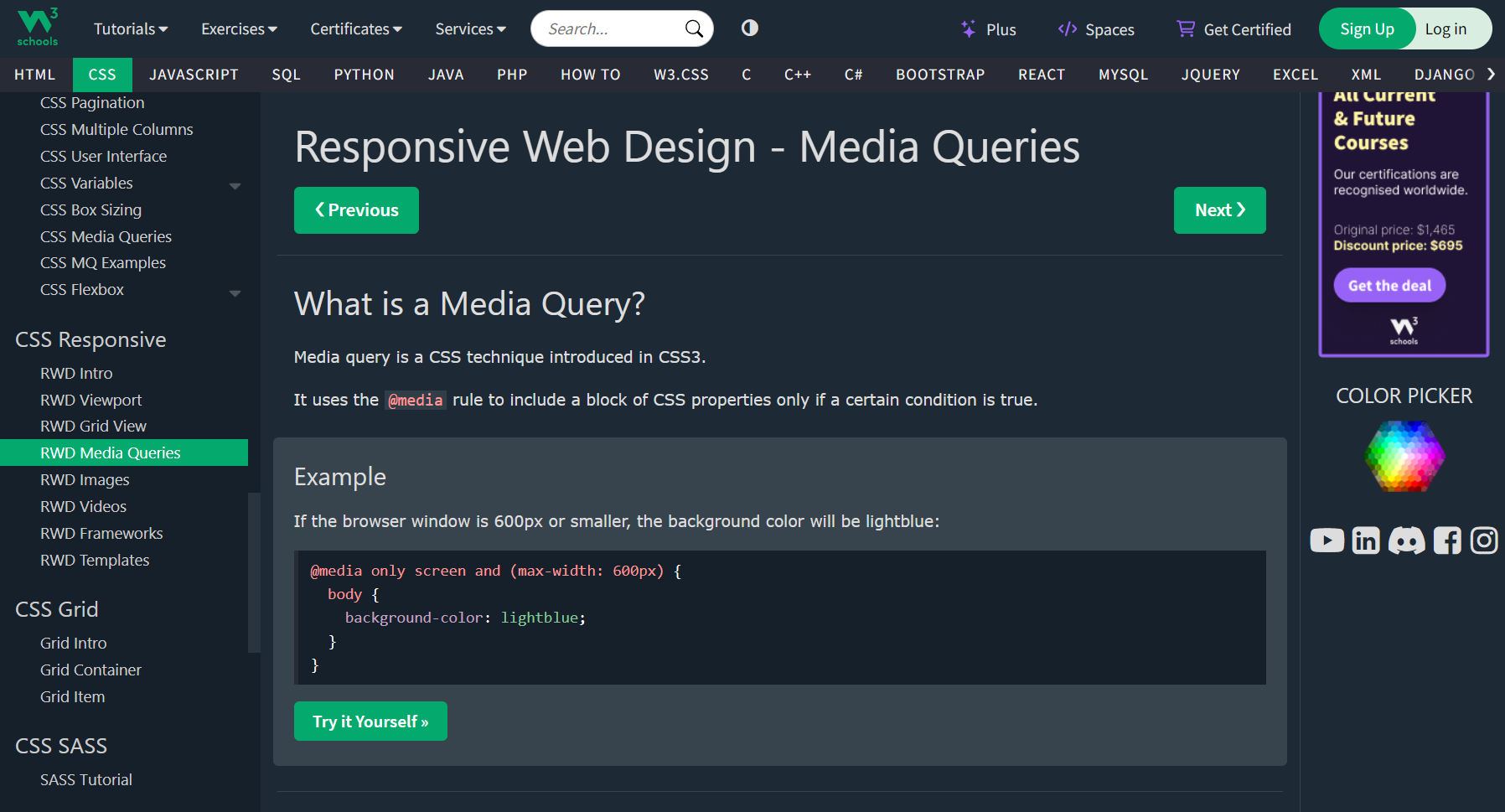Select the PYTHON topic tab
This screenshot has height=812, width=1505.
[364, 75]
